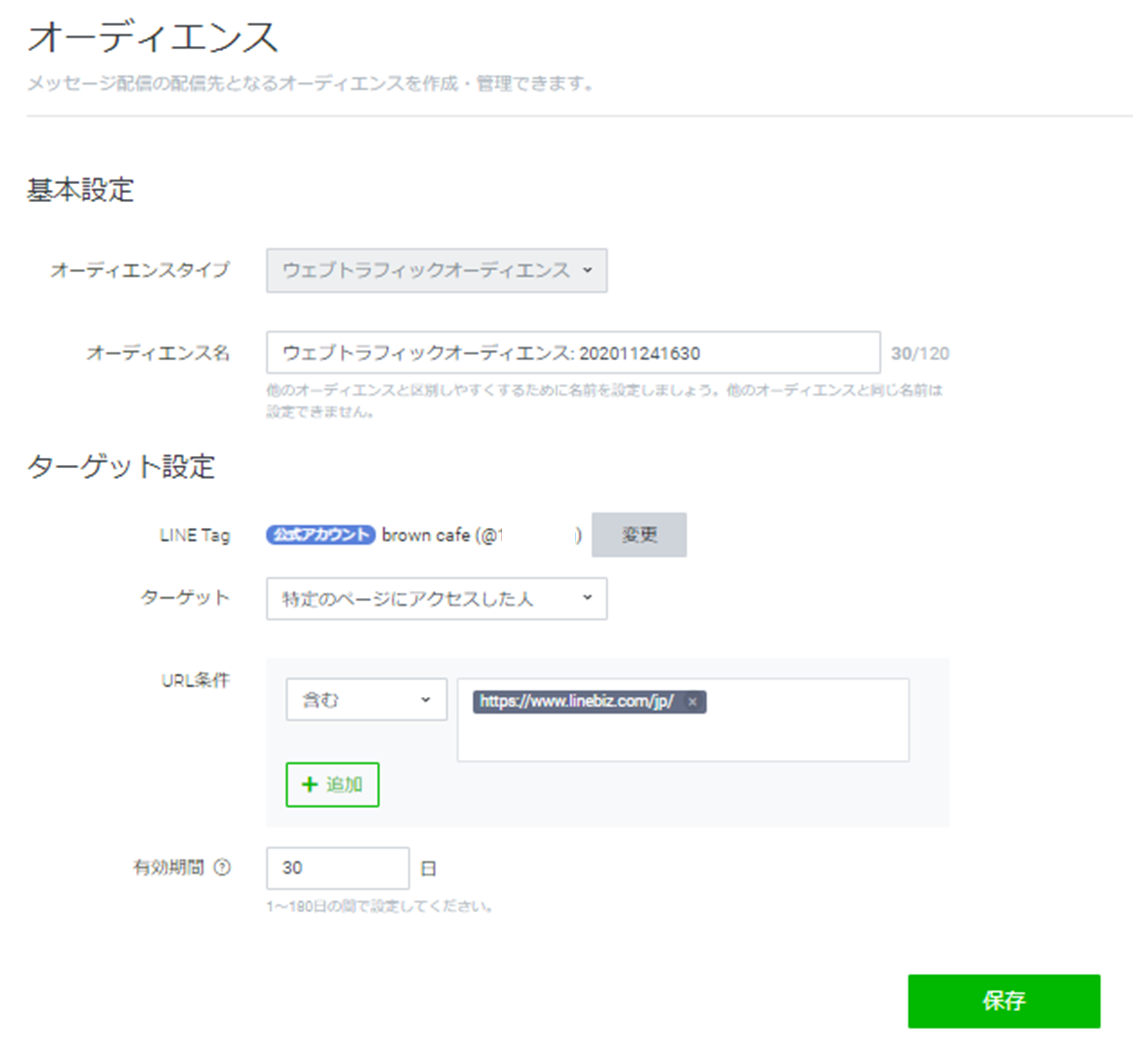Click the 変更 button next to LINE Tag
Image resolution: width=1133 pixels, height=1050 pixels.
[639, 535]
